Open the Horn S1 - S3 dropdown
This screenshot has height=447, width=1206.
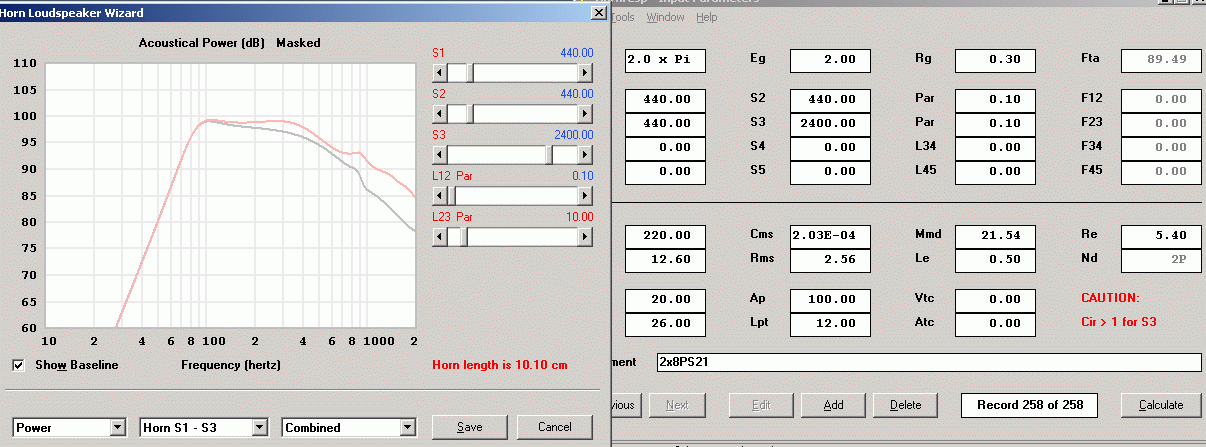[259, 427]
